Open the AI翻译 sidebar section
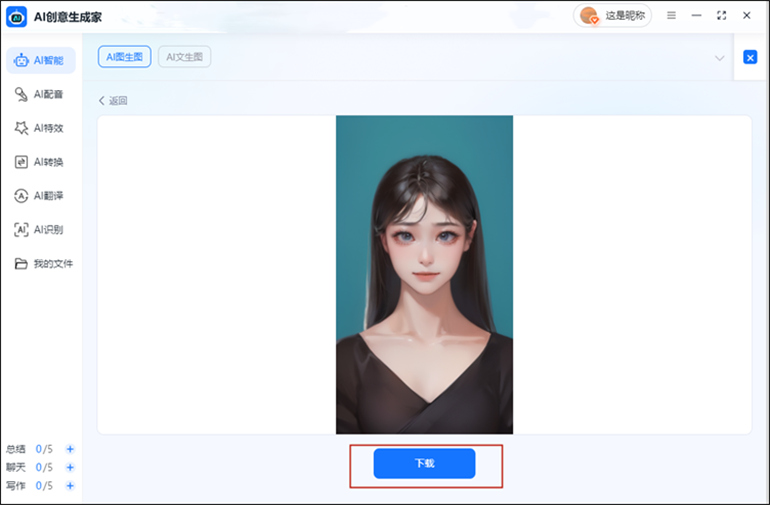 pyautogui.click(x=41, y=196)
